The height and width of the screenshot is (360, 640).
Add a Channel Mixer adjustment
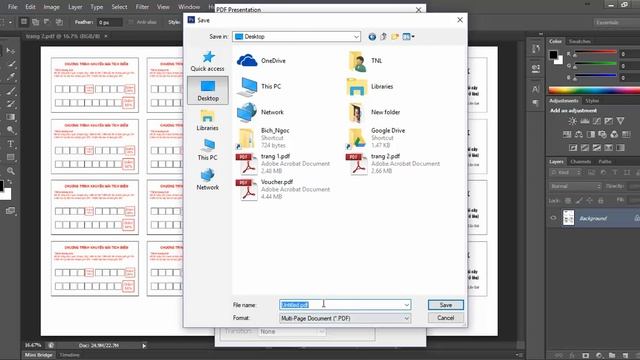(614, 134)
